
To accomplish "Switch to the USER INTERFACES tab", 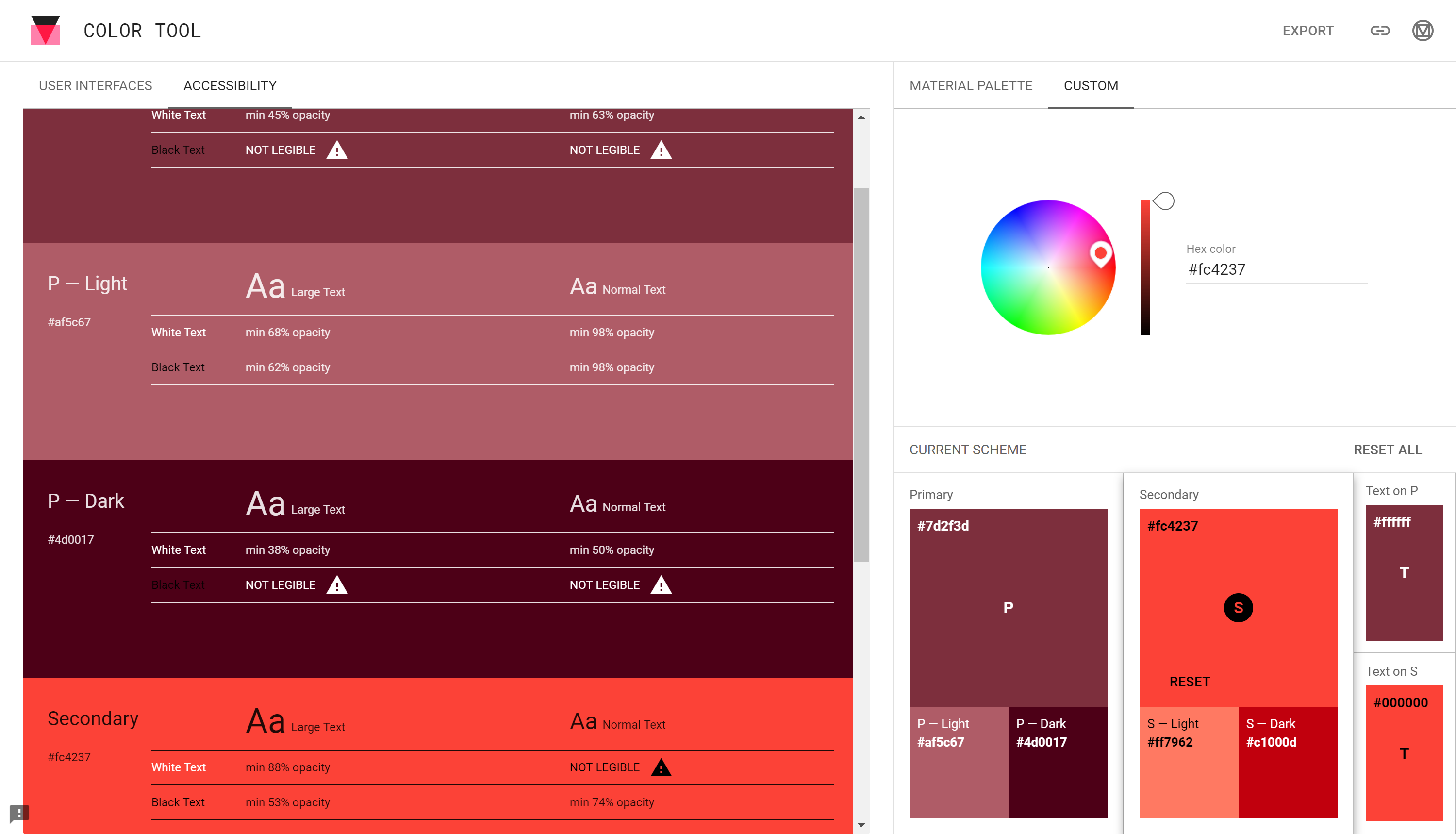I will 95,85.
